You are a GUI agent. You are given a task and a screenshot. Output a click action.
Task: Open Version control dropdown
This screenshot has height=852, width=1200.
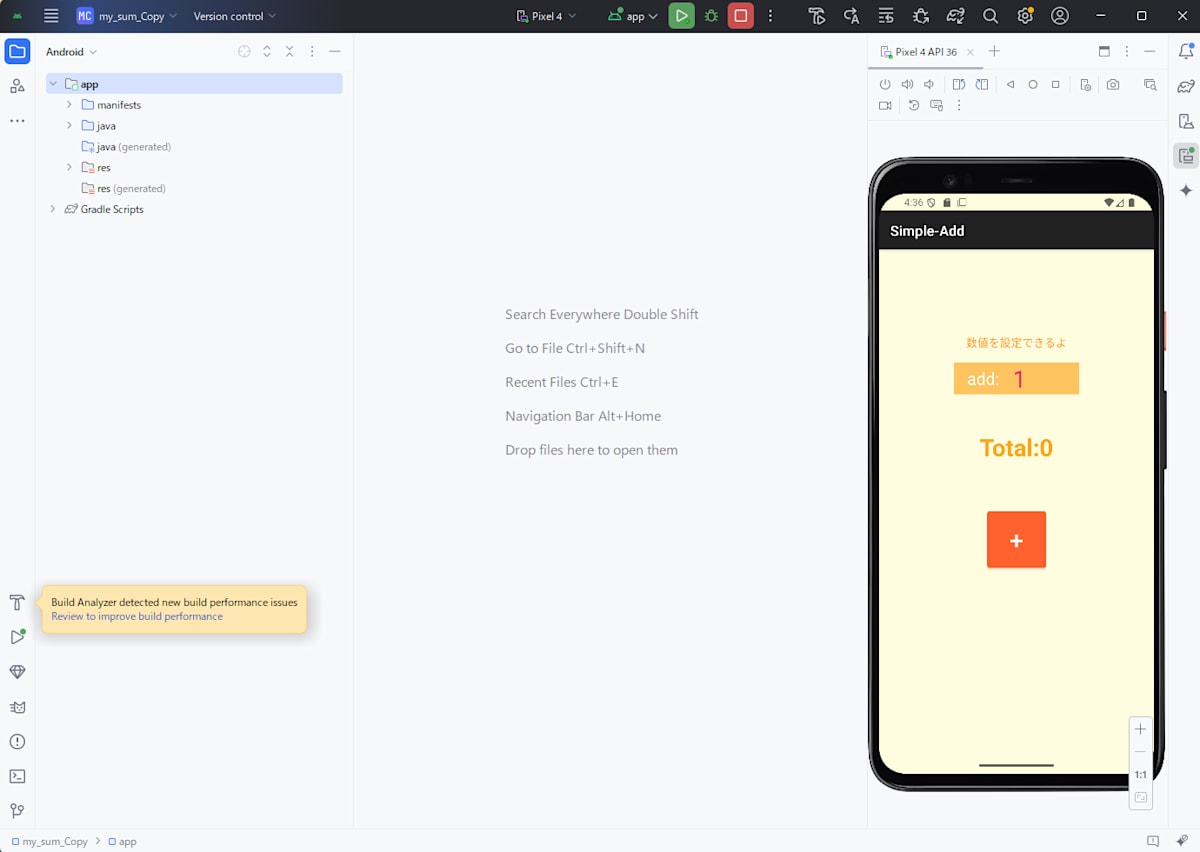pos(235,16)
